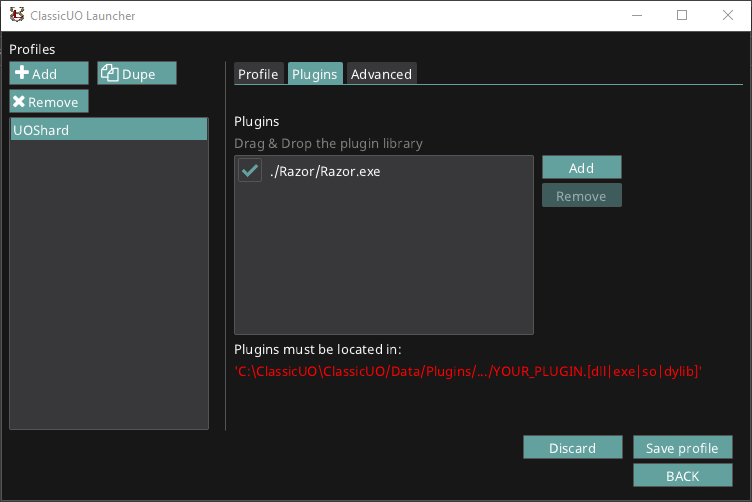Open the Advanced tab
Screen dimensions: 752x502
pyautogui.click(x=381, y=74)
